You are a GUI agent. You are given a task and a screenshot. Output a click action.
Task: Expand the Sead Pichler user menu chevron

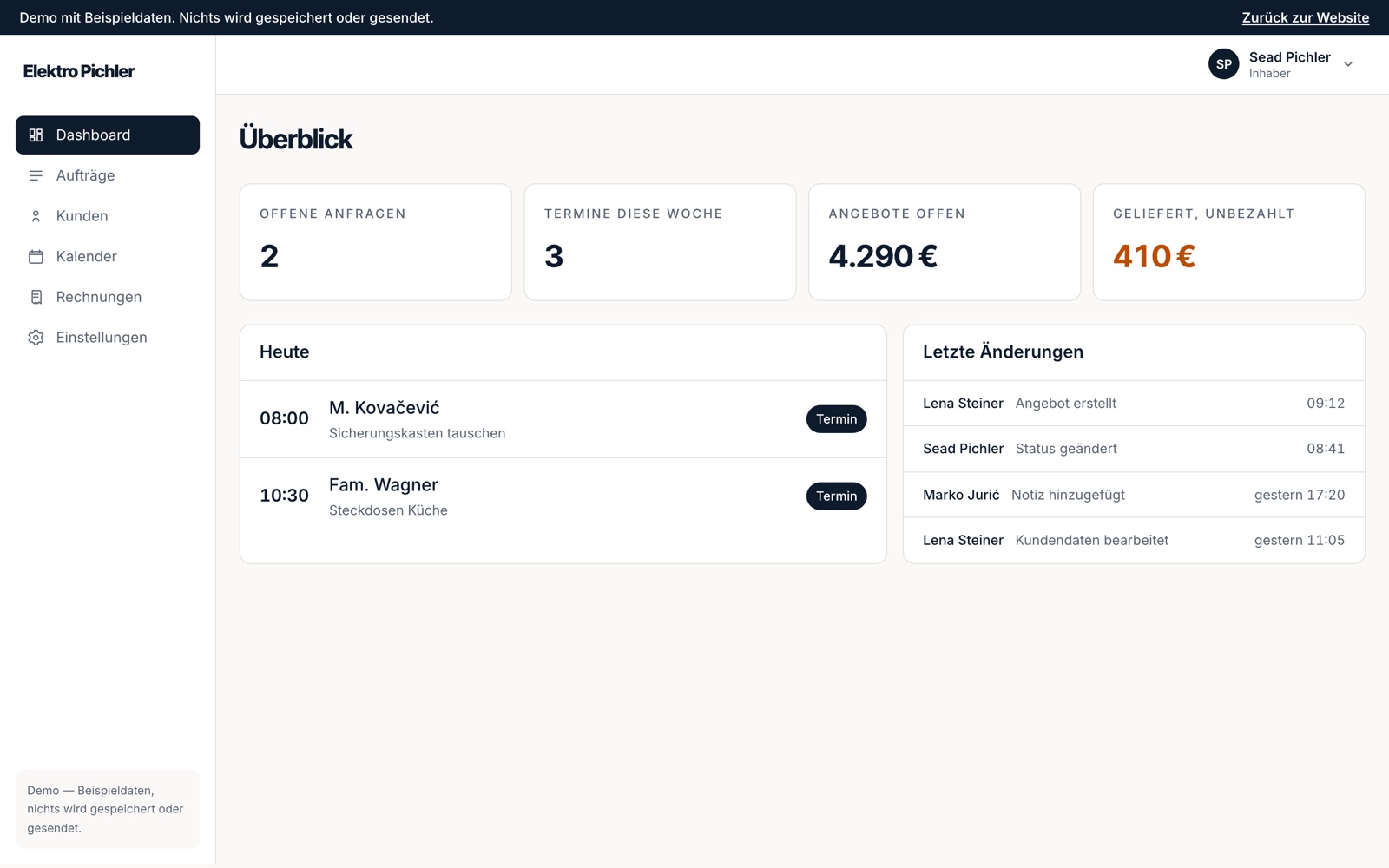pyautogui.click(x=1348, y=64)
